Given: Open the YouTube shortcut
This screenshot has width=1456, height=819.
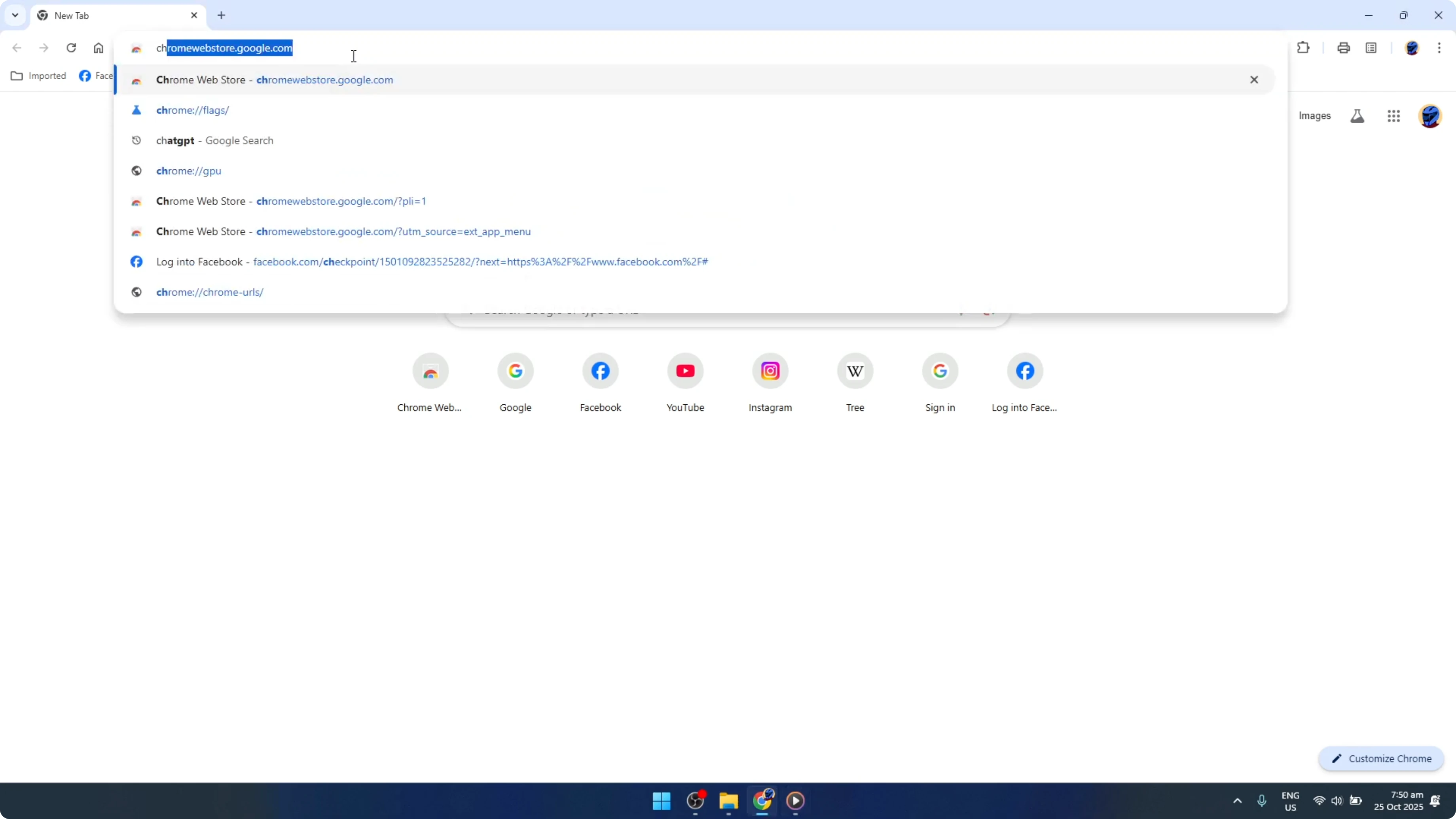Looking at the screenshot, I should (x=685, y=372).
